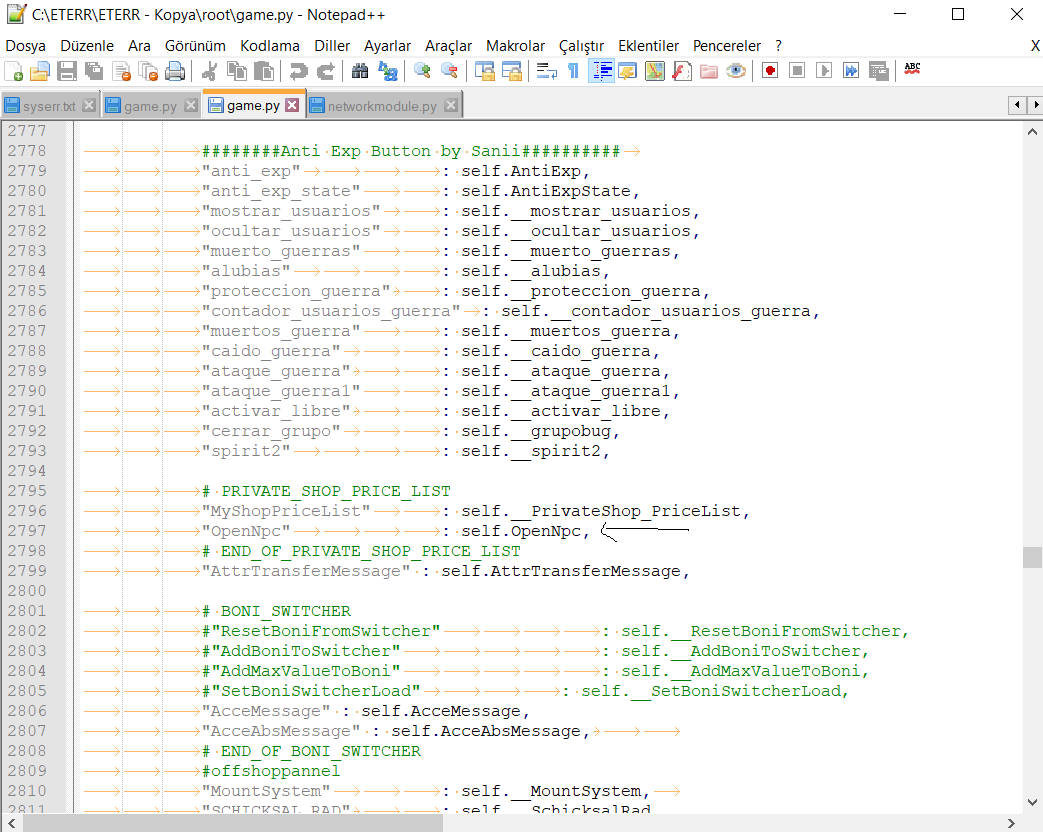Viewport: 1043px width, 832px height.
Task: Toggle synchronized horizontal scrolling
Action: coord(512,71)
